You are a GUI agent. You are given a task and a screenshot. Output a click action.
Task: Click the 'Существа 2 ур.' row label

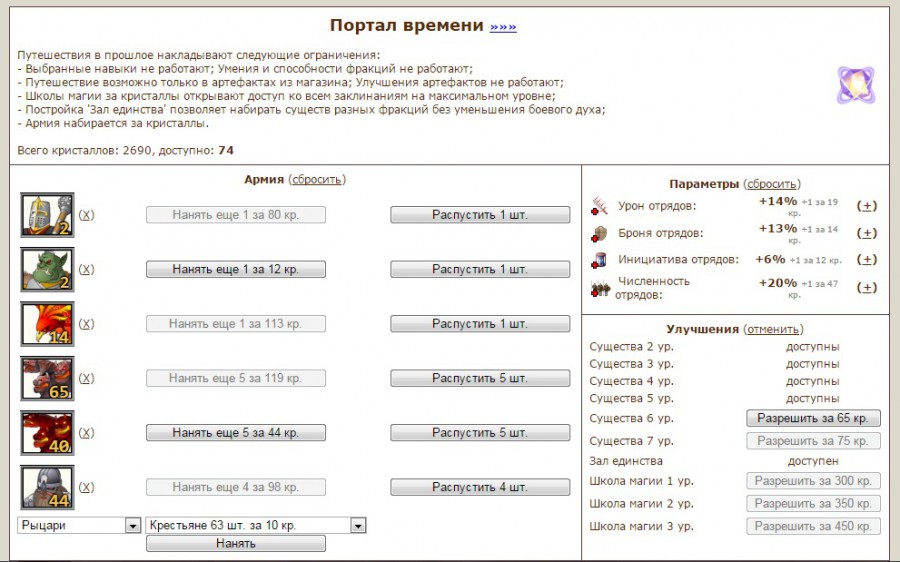(x=631, y=347)
